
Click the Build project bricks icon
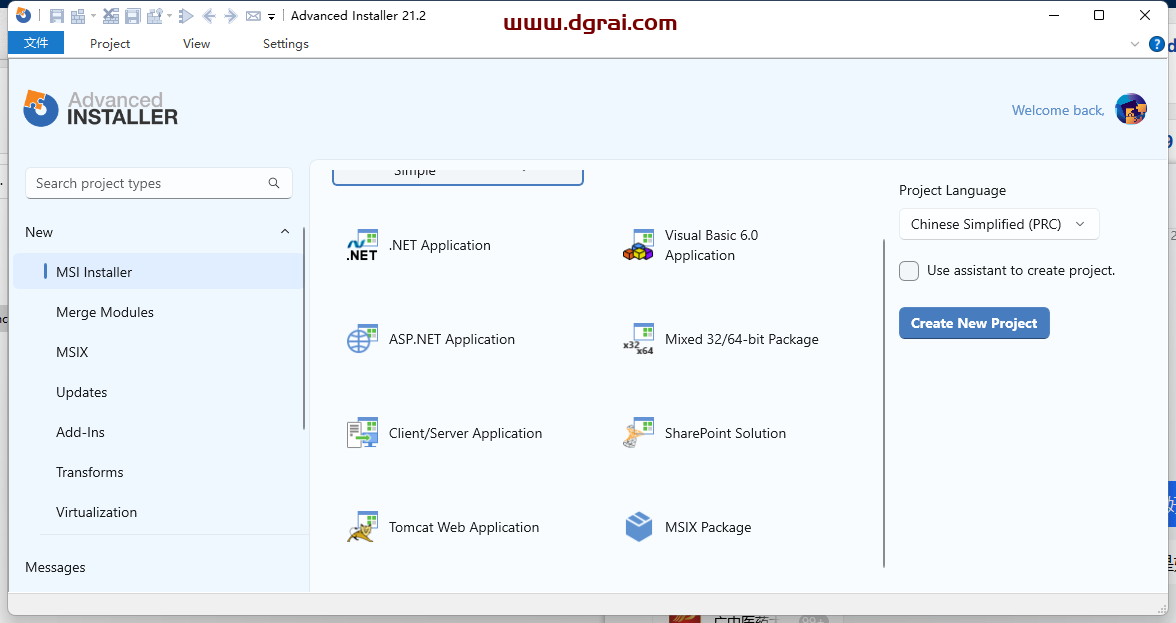click(77, 16)
